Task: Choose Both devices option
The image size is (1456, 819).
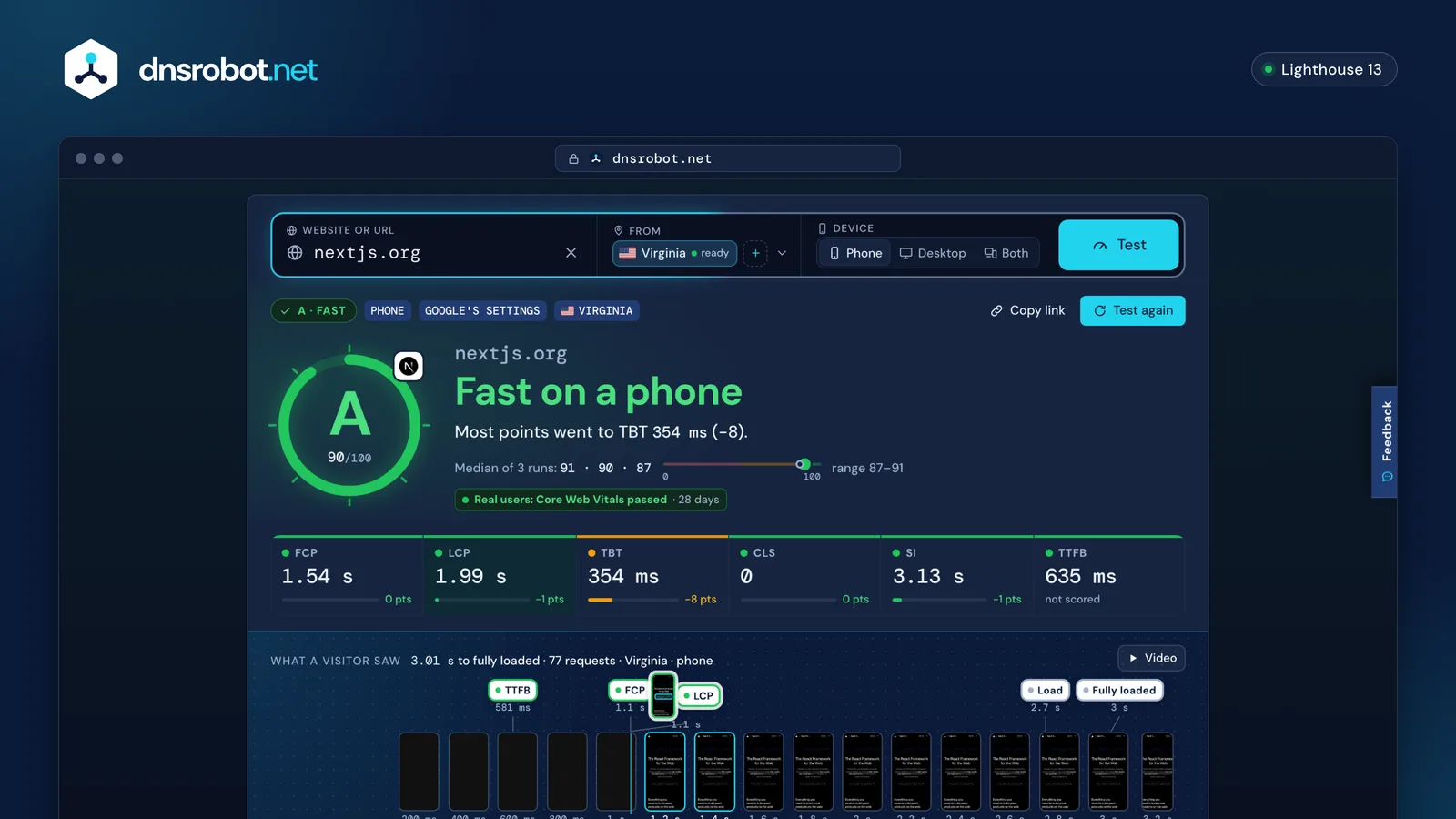Action: click(x=1006, y=253)
